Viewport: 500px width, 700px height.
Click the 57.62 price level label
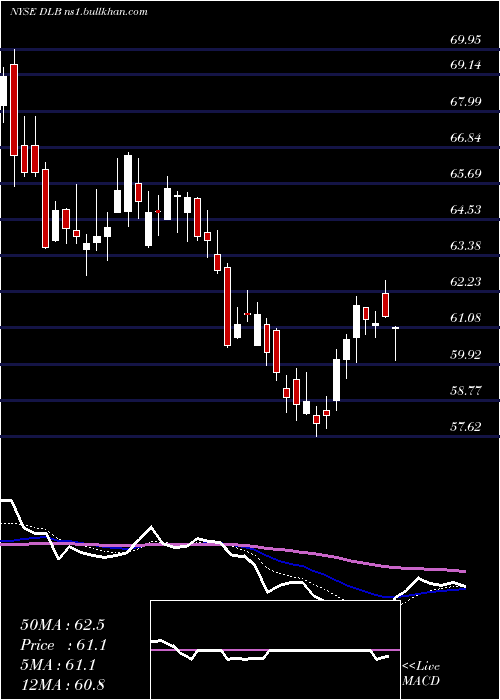coord(466,427)
